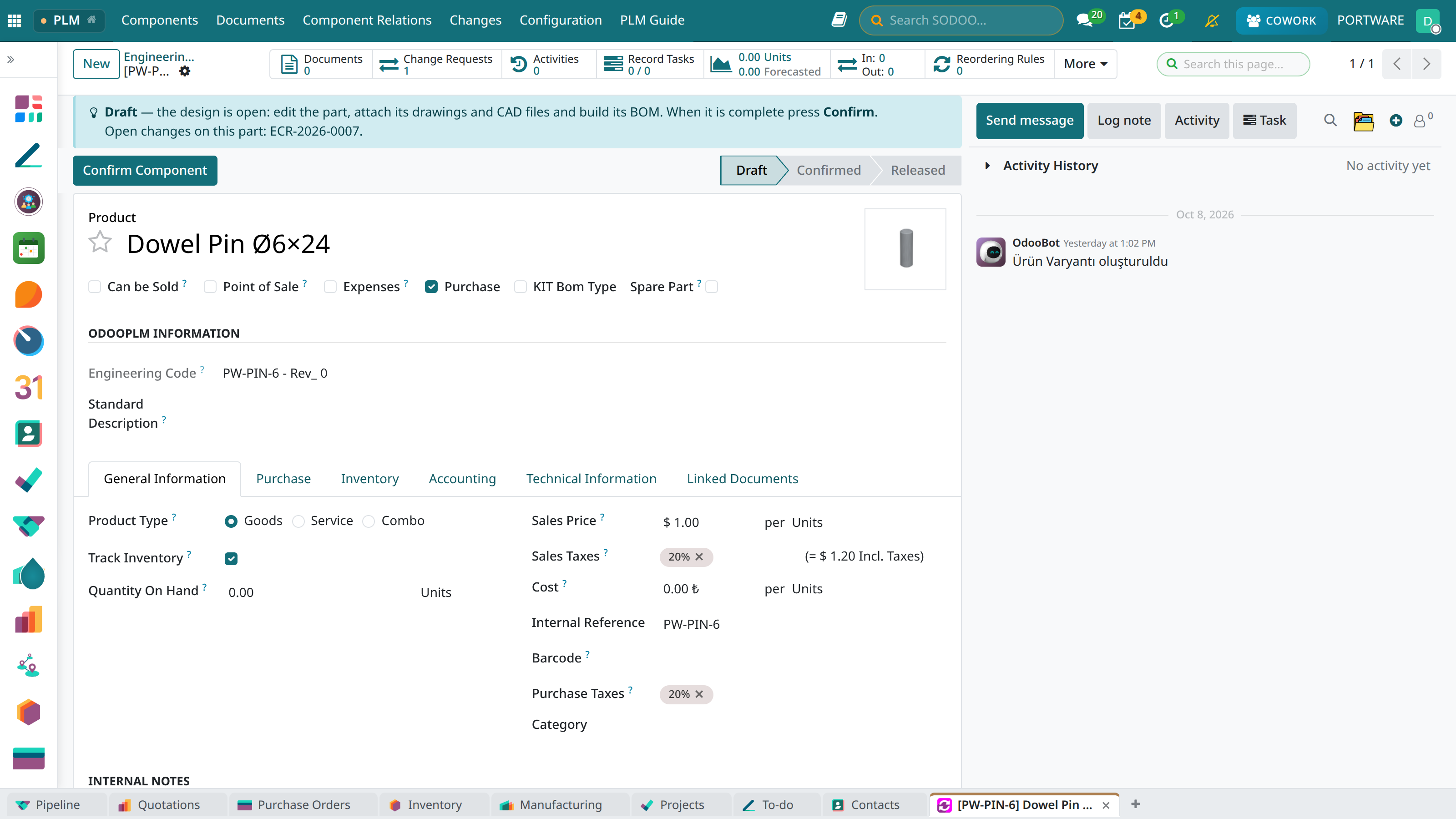1456x819 pixels.
Task: Toggle the Track Inventory checkbox
Action: tap(231, 558)
